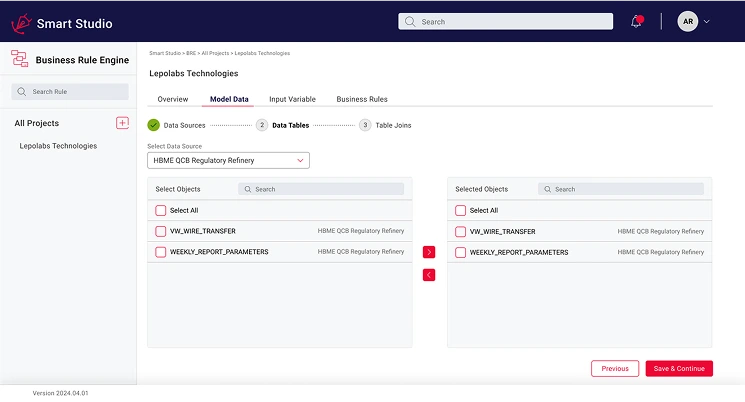Add new project with plus icon
This screenshot has height=402, width=745.
coord(122,123)
